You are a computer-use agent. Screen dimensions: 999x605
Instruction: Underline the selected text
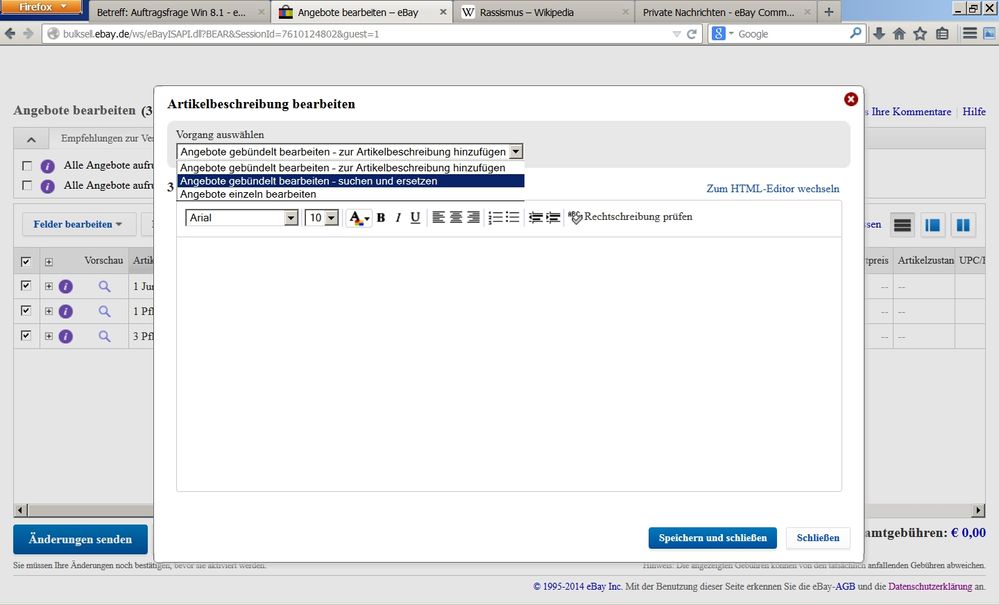point(415,218)
